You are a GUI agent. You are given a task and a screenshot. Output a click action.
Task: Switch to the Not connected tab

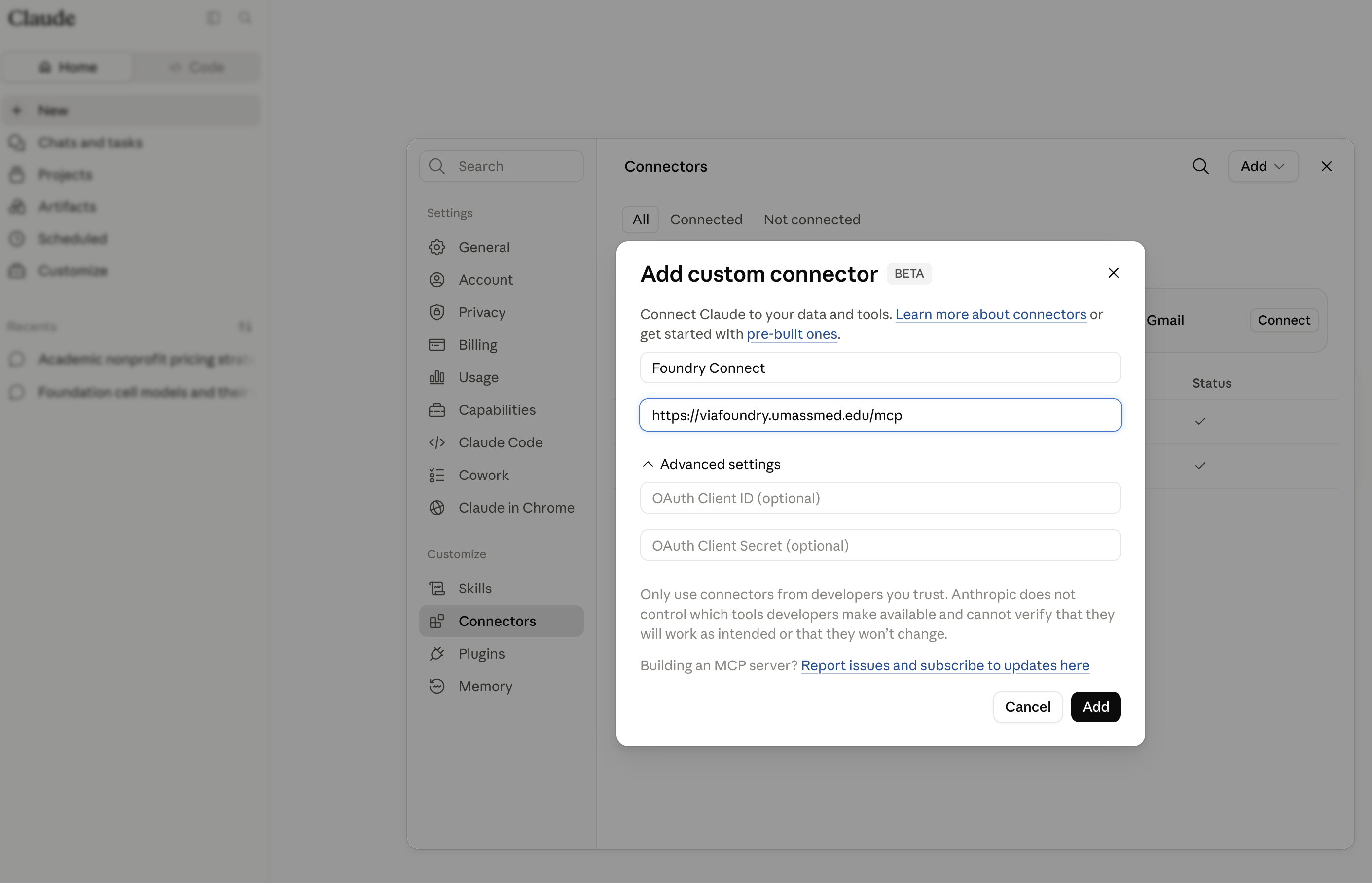pos(811,220)
